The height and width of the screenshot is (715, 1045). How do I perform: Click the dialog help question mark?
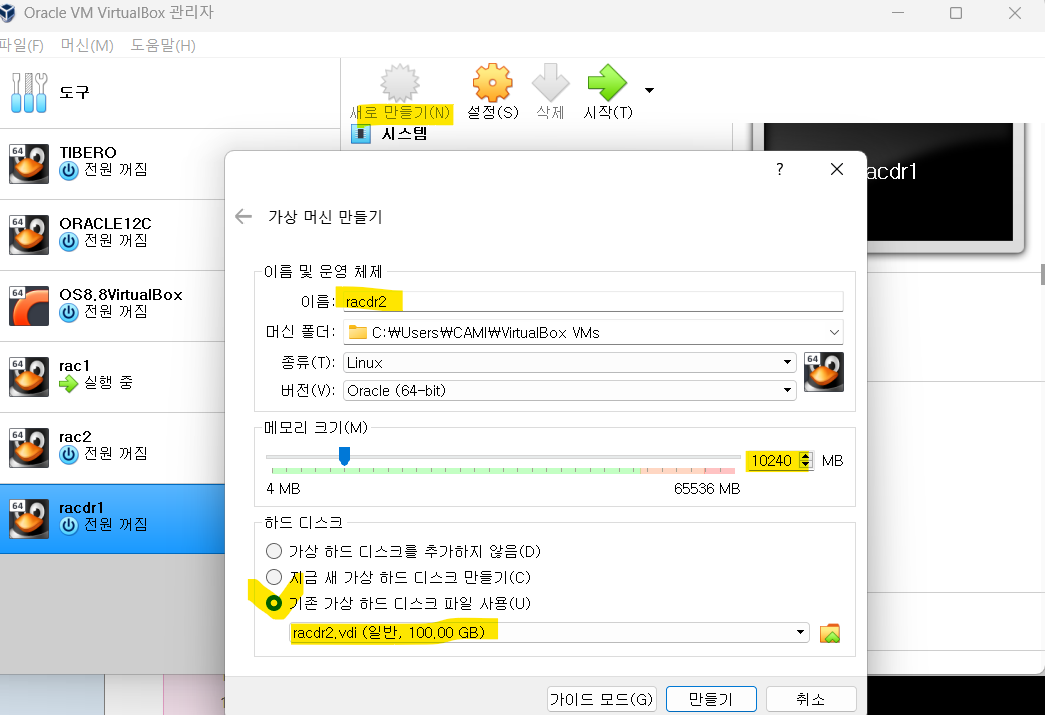point(780,169)
